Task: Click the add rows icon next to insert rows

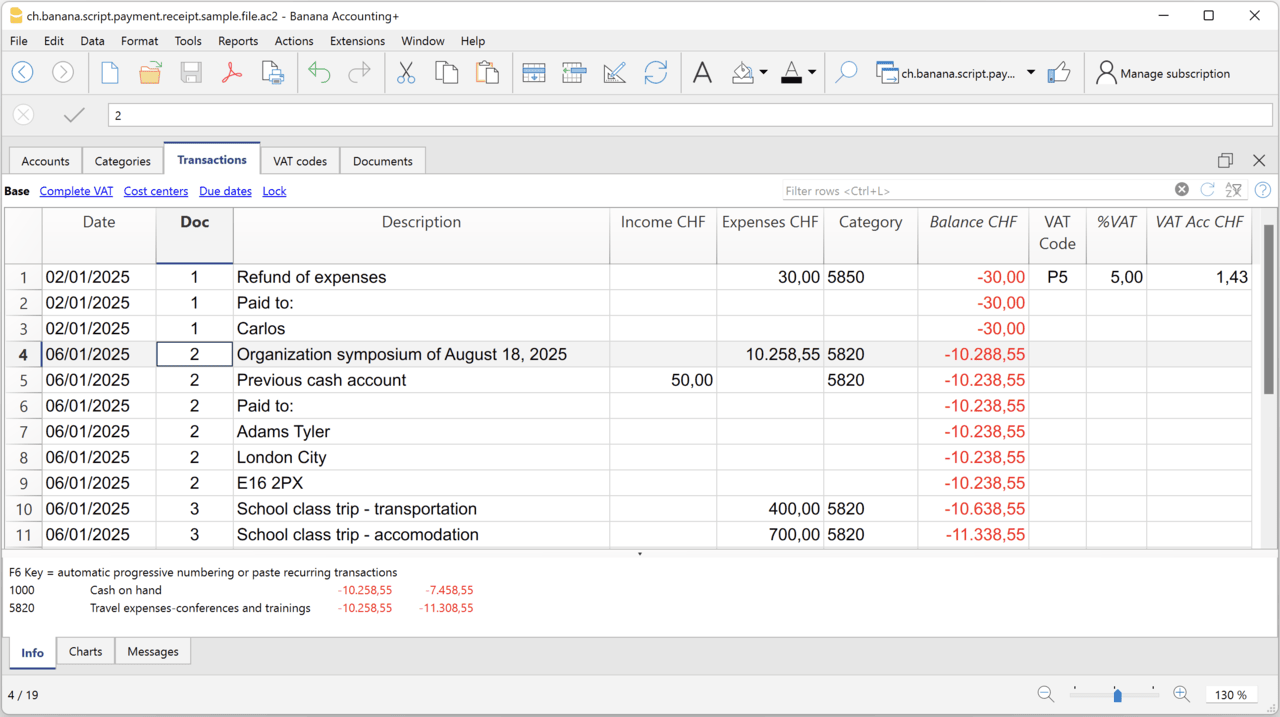Action: coord(574,73)
